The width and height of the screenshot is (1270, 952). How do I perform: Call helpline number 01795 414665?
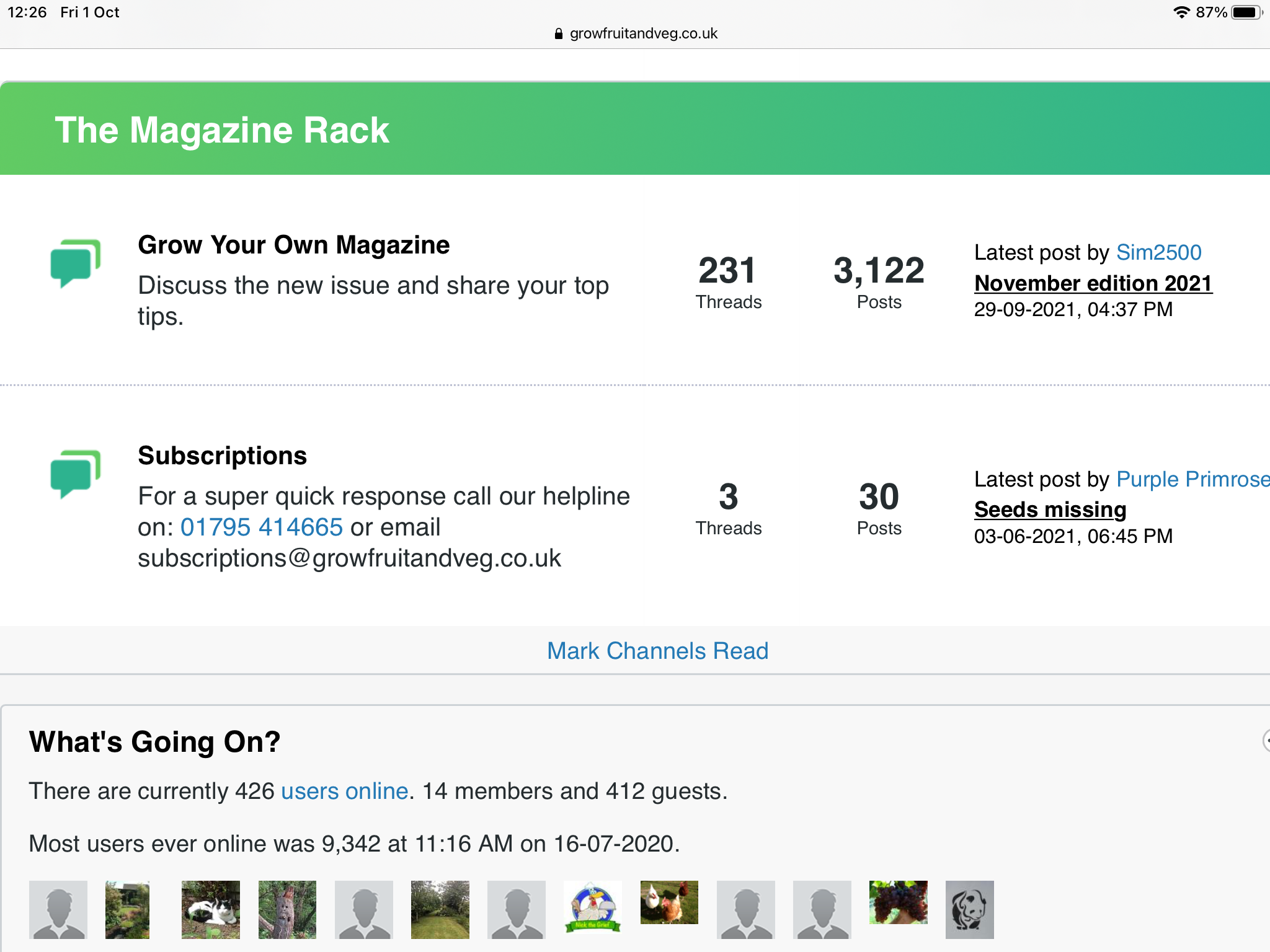262,527
